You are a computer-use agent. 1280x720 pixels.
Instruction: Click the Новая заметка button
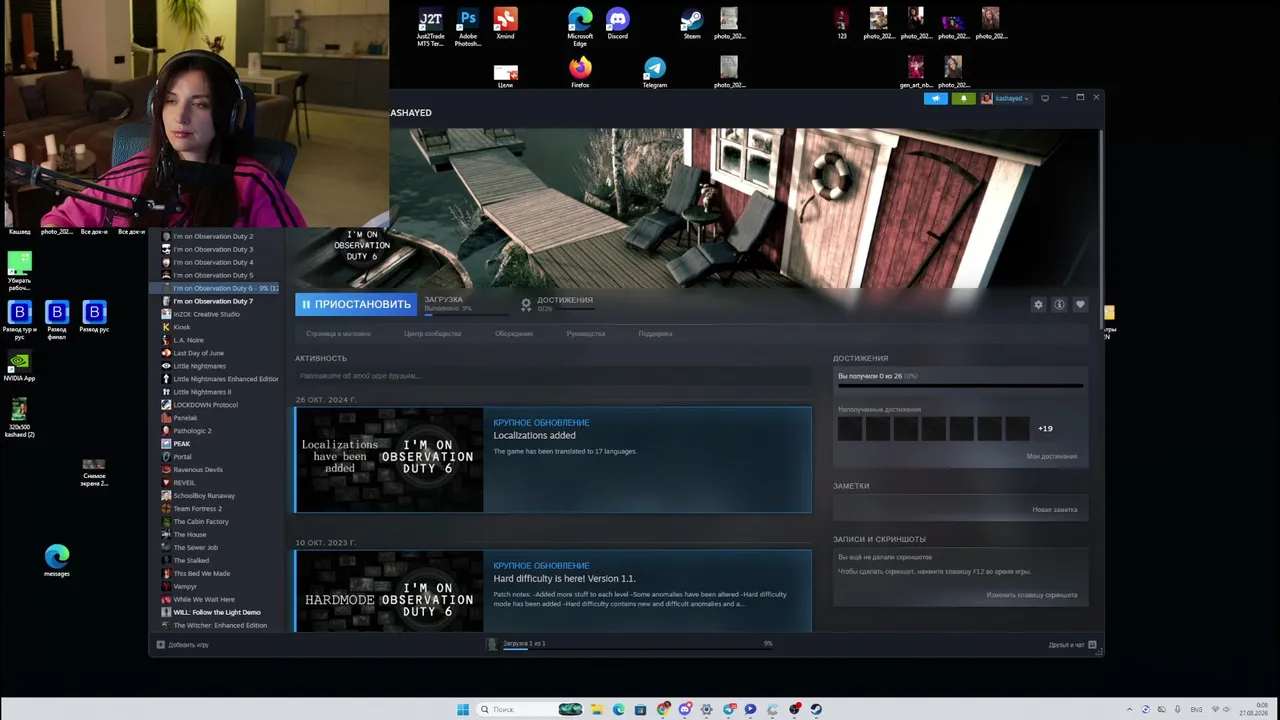pos(1055,509)
